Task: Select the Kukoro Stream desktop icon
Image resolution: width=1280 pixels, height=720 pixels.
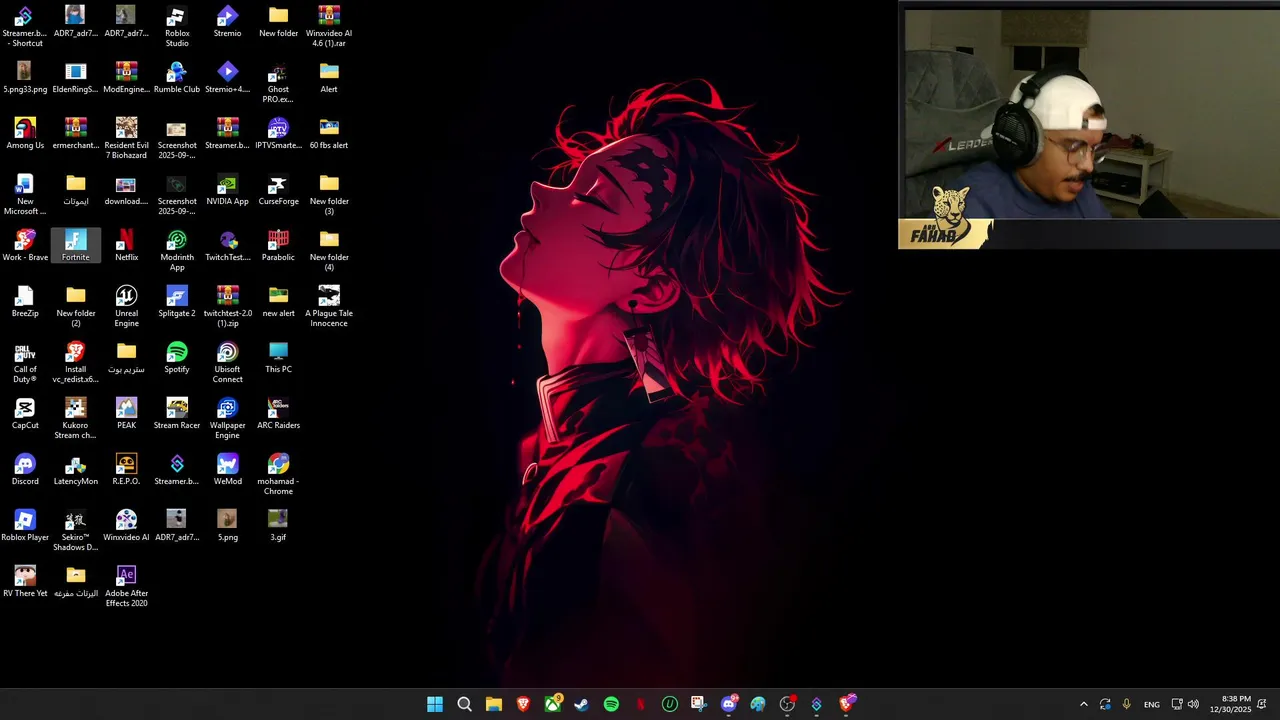Action: pyautogui.click(x=76, y=419)
